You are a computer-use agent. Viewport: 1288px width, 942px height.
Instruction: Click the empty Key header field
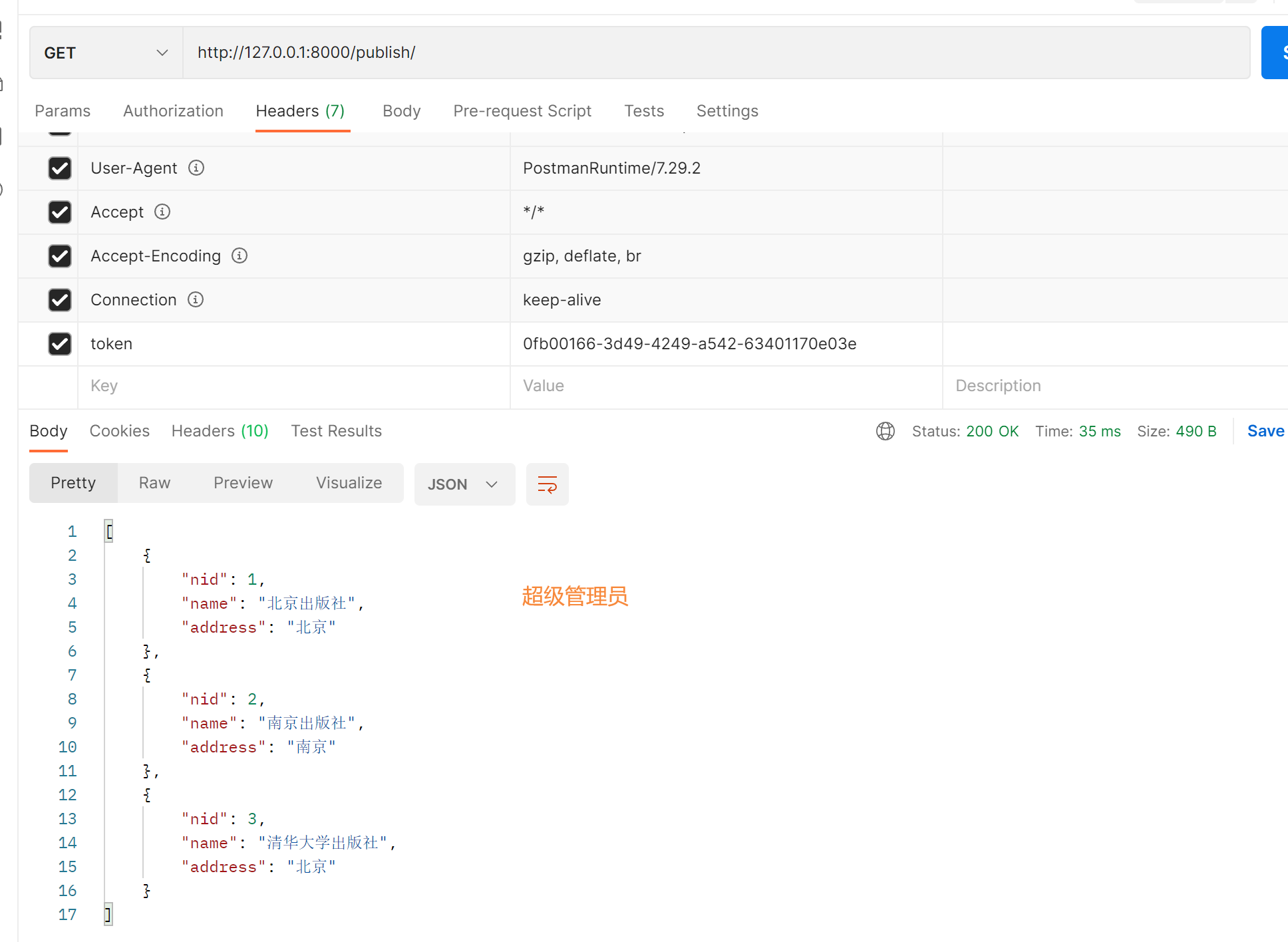pos(293,386)
